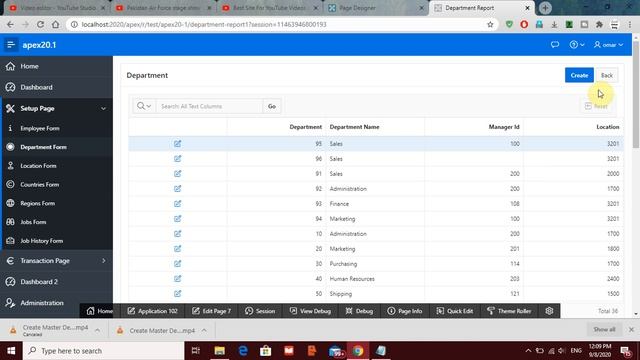Switch to Video editor YouTube Studio tab
The height and width of the screenshot is (360, 640).
click(57, 8)
